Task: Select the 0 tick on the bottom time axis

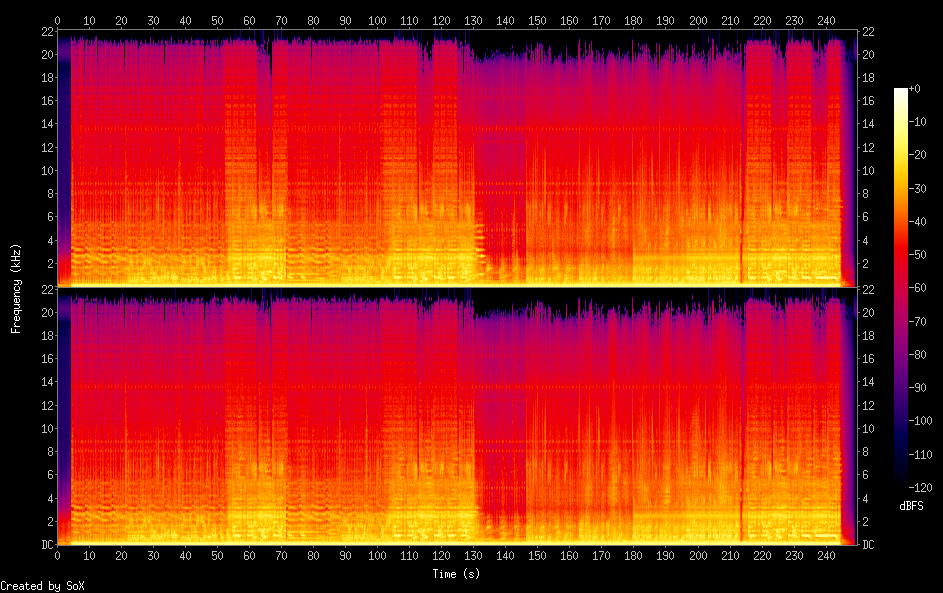Action: 57,556
